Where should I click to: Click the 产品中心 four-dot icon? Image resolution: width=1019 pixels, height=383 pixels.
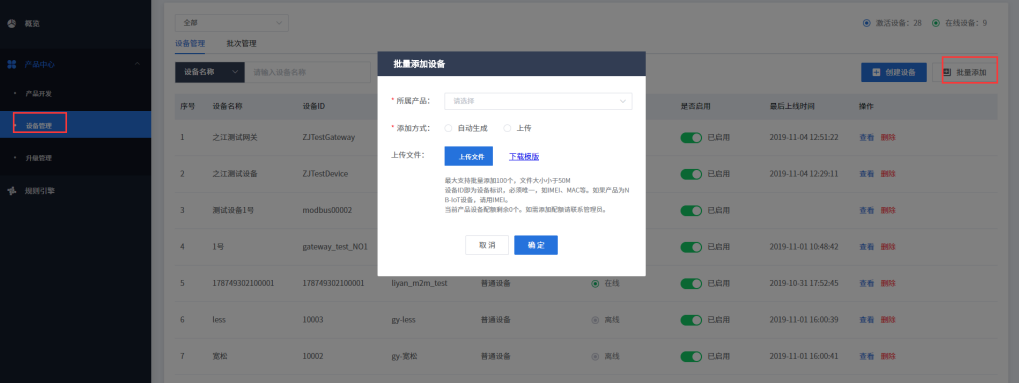coord(11,64)
